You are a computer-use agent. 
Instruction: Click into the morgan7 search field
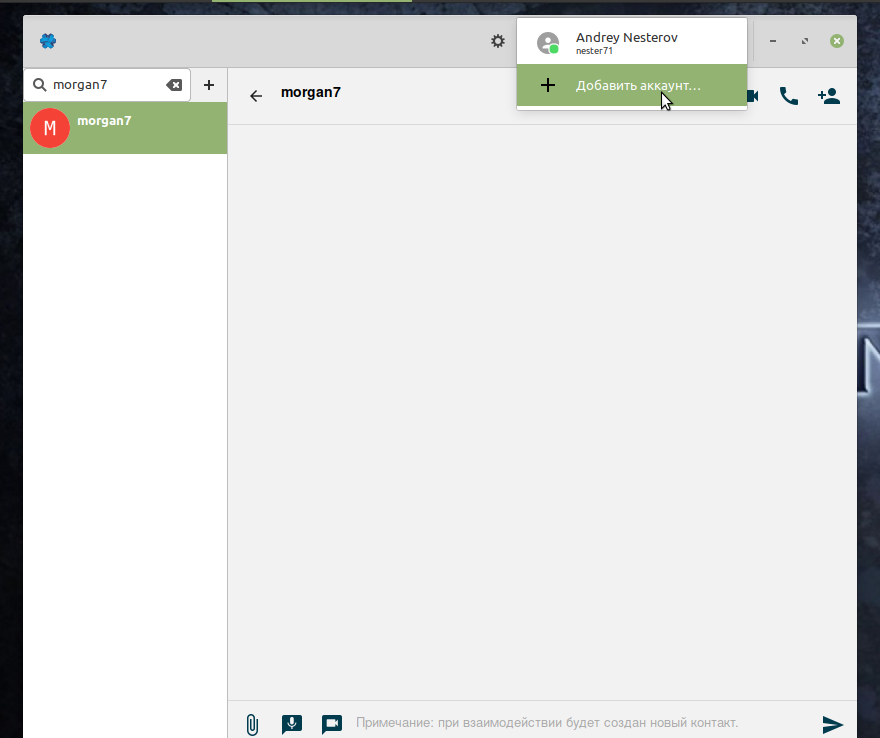[x=105, y=85]
